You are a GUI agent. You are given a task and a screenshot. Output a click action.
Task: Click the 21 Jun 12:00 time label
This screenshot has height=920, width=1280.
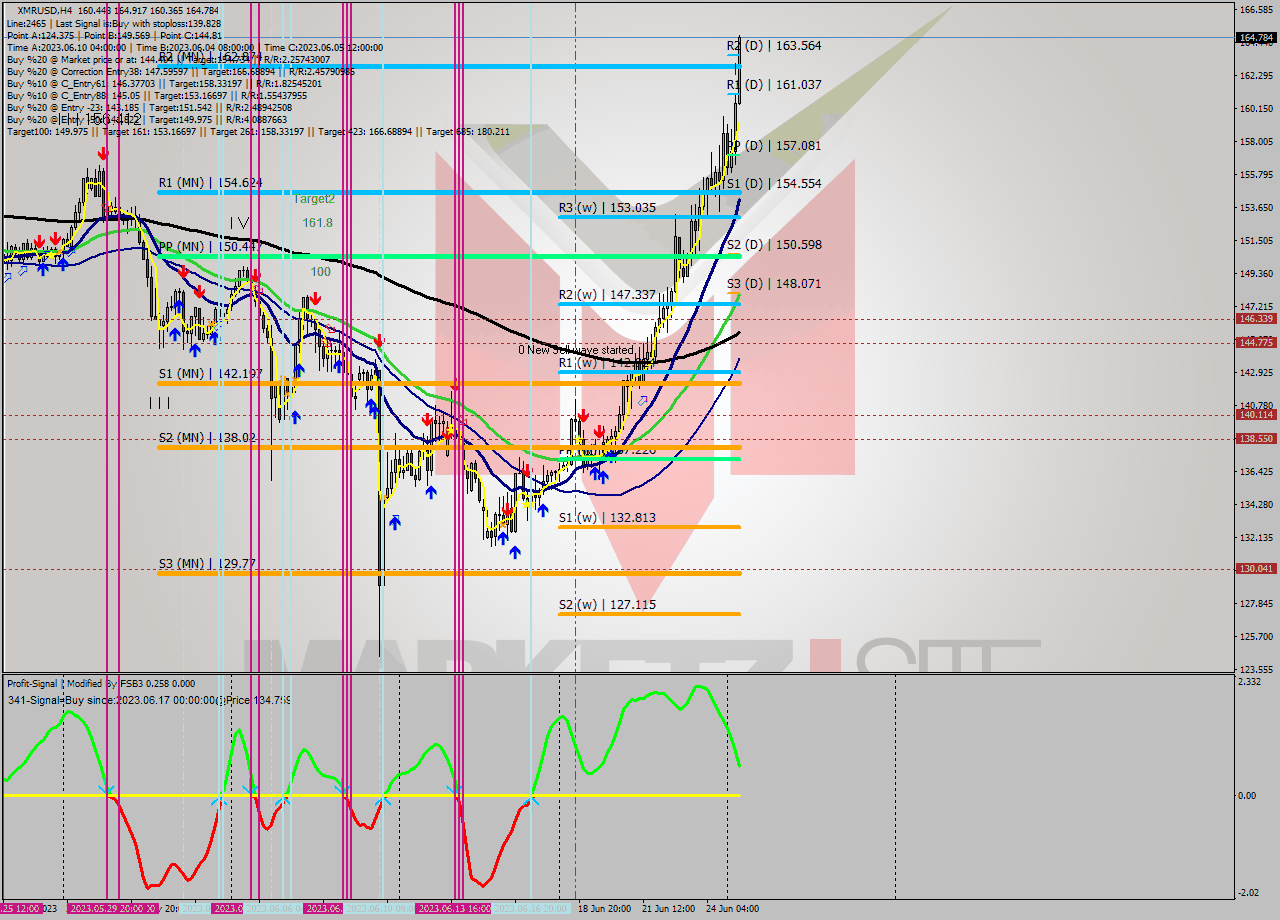click(669, 909)
